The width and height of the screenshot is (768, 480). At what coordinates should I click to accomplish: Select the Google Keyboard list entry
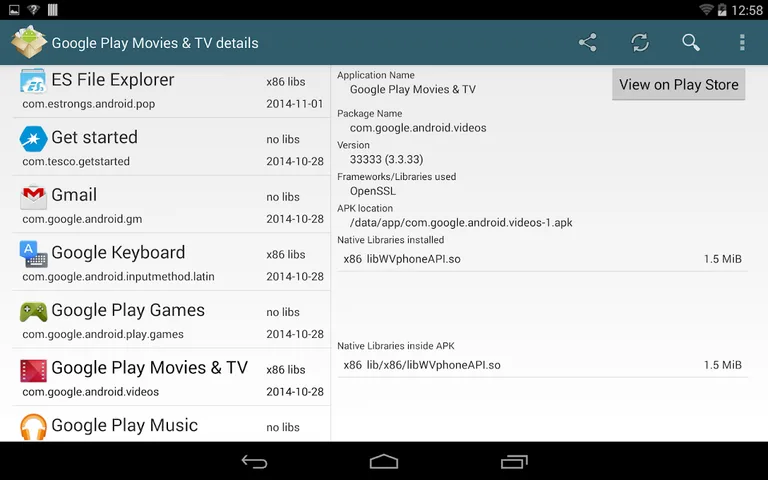point(171,262)
